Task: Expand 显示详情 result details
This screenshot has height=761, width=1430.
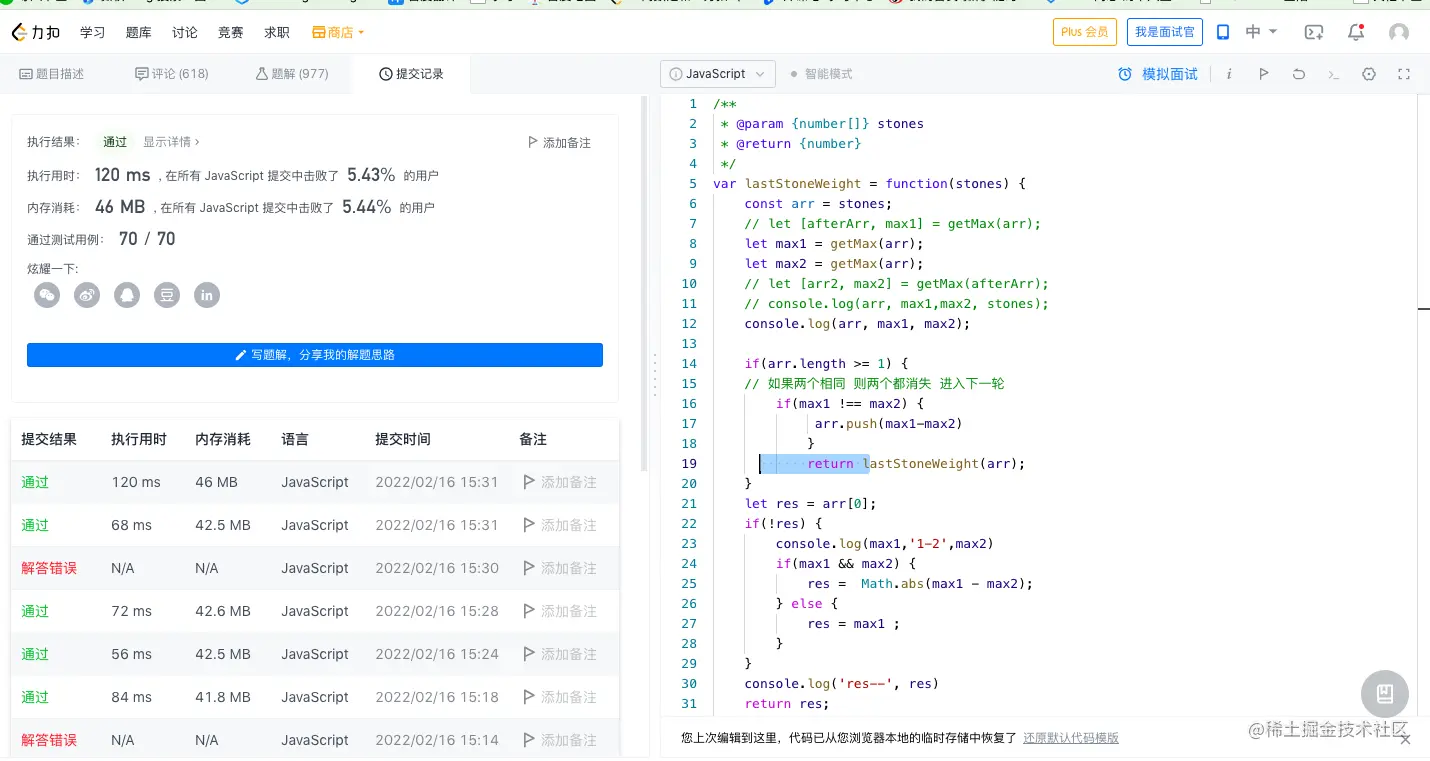Action: click(x=171, y=142)
